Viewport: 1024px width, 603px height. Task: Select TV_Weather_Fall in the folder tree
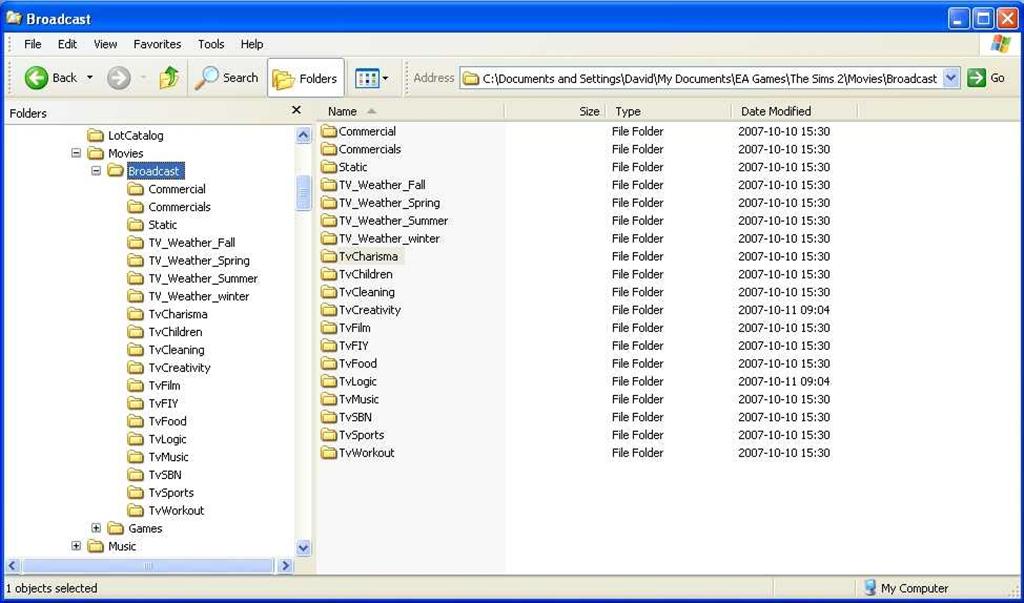(x=191, y=243)
